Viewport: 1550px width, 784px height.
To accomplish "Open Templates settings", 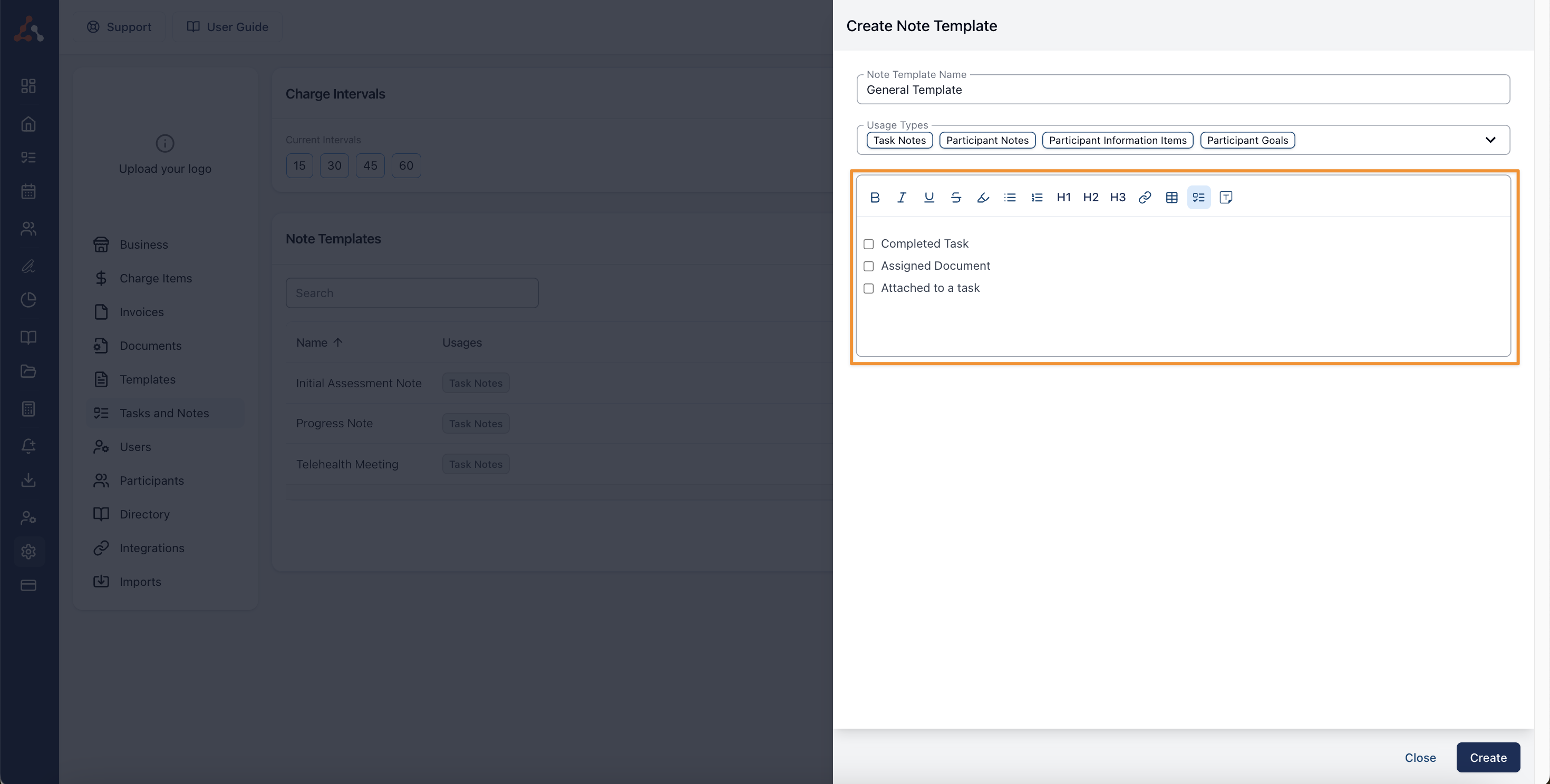I will [x=166, y=379].
